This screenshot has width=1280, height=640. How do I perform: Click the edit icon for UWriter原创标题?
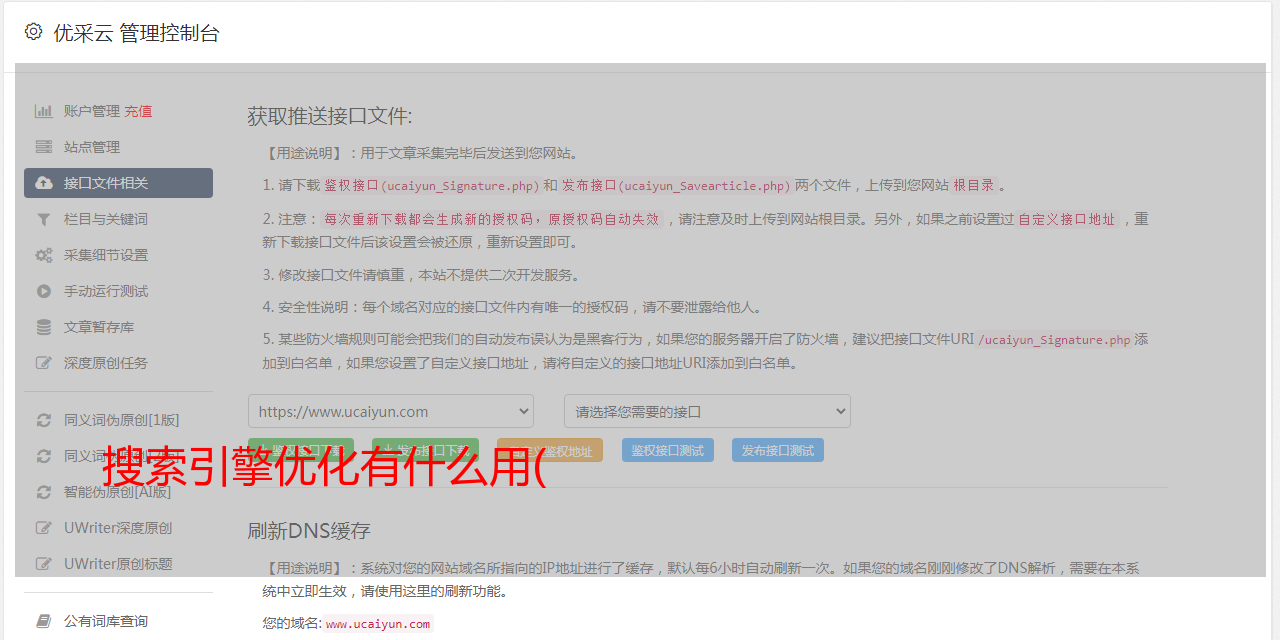tap(44, 564)
